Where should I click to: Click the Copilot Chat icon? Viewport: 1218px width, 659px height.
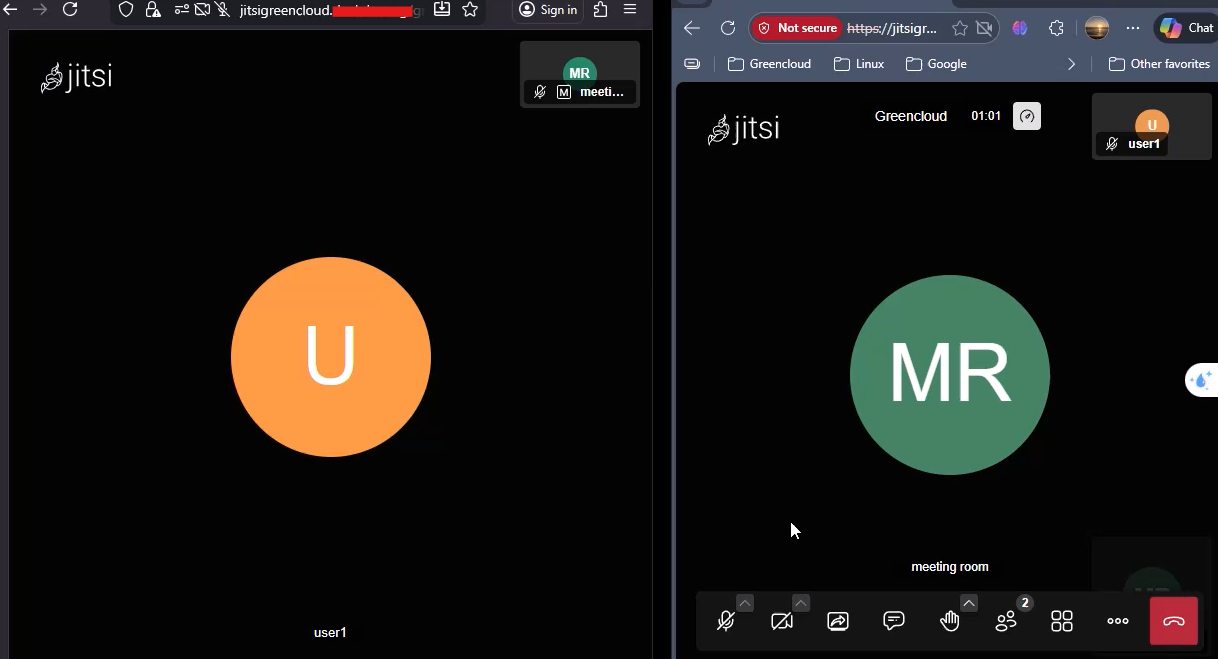pos(1186,28)
